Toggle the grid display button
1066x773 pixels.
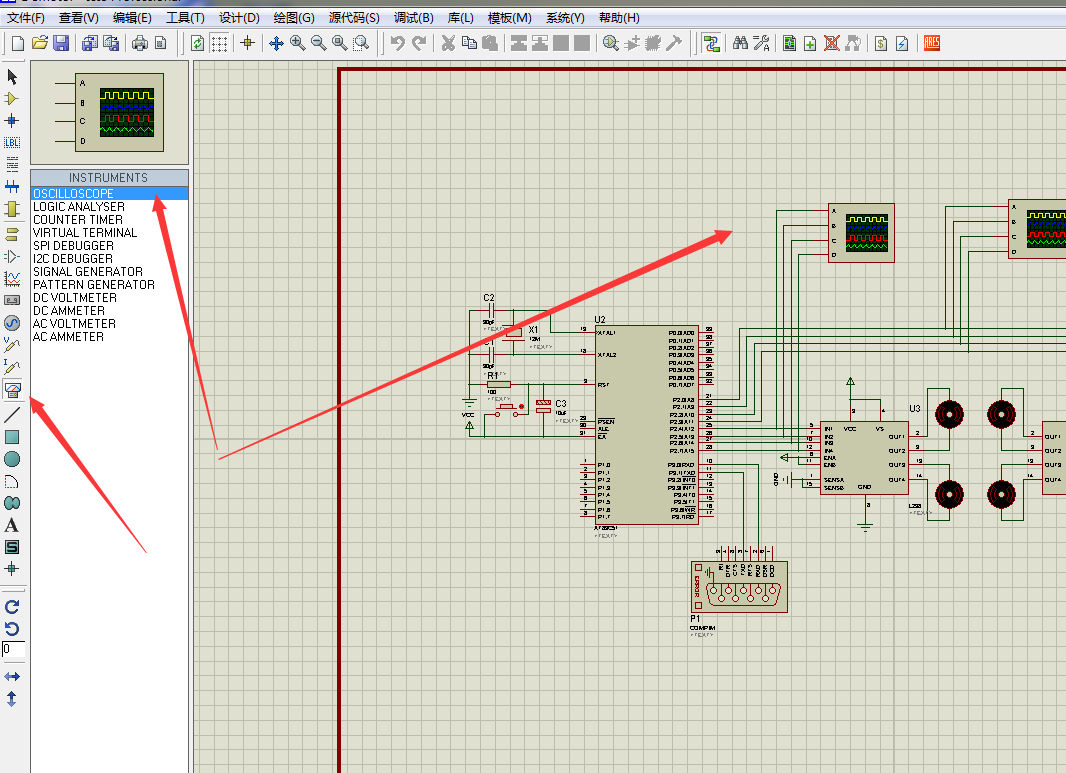pyautogui.click(x=219, y=43)
